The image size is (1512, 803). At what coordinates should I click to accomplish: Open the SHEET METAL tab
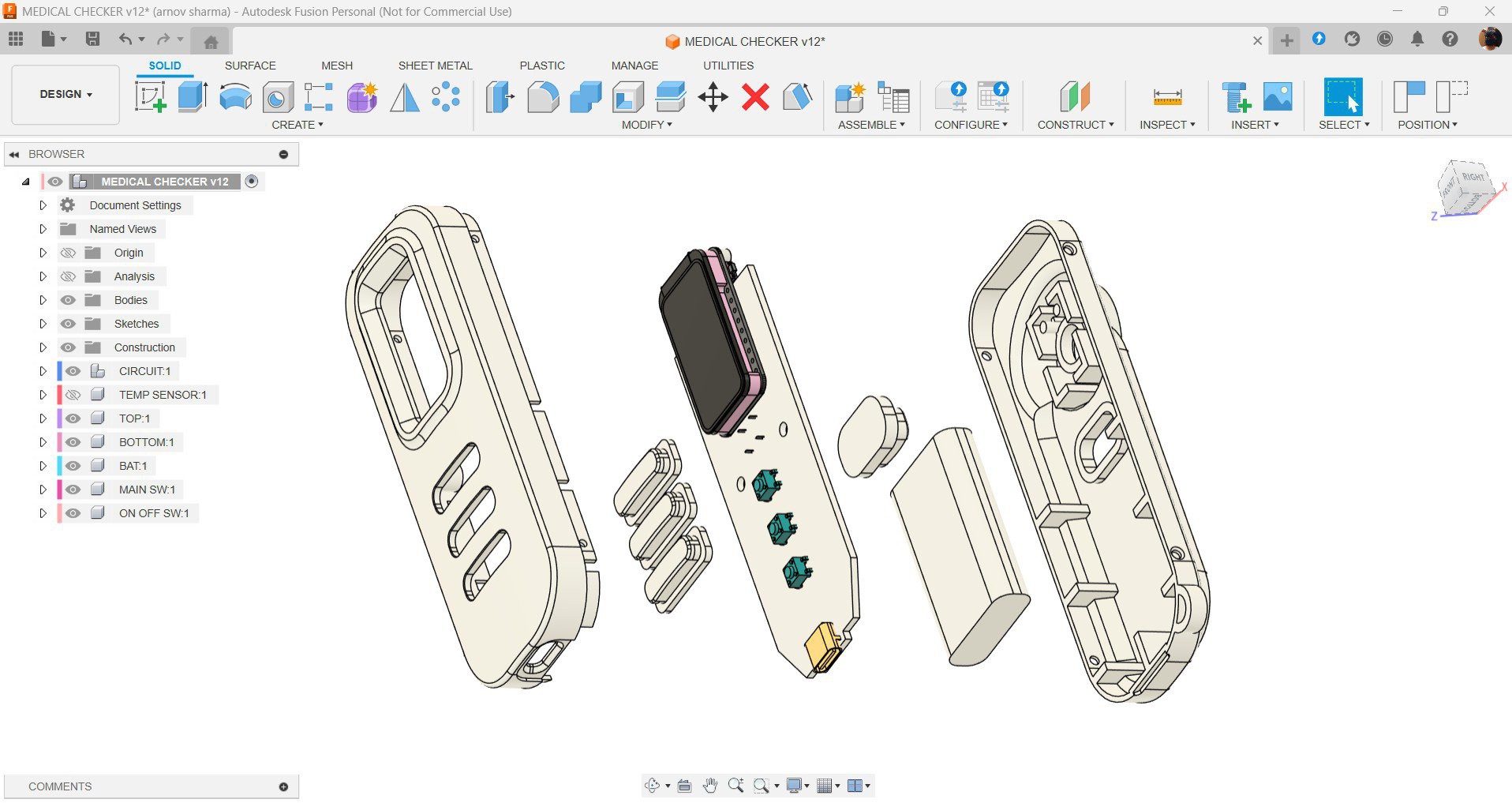click(x=435, y=66)
